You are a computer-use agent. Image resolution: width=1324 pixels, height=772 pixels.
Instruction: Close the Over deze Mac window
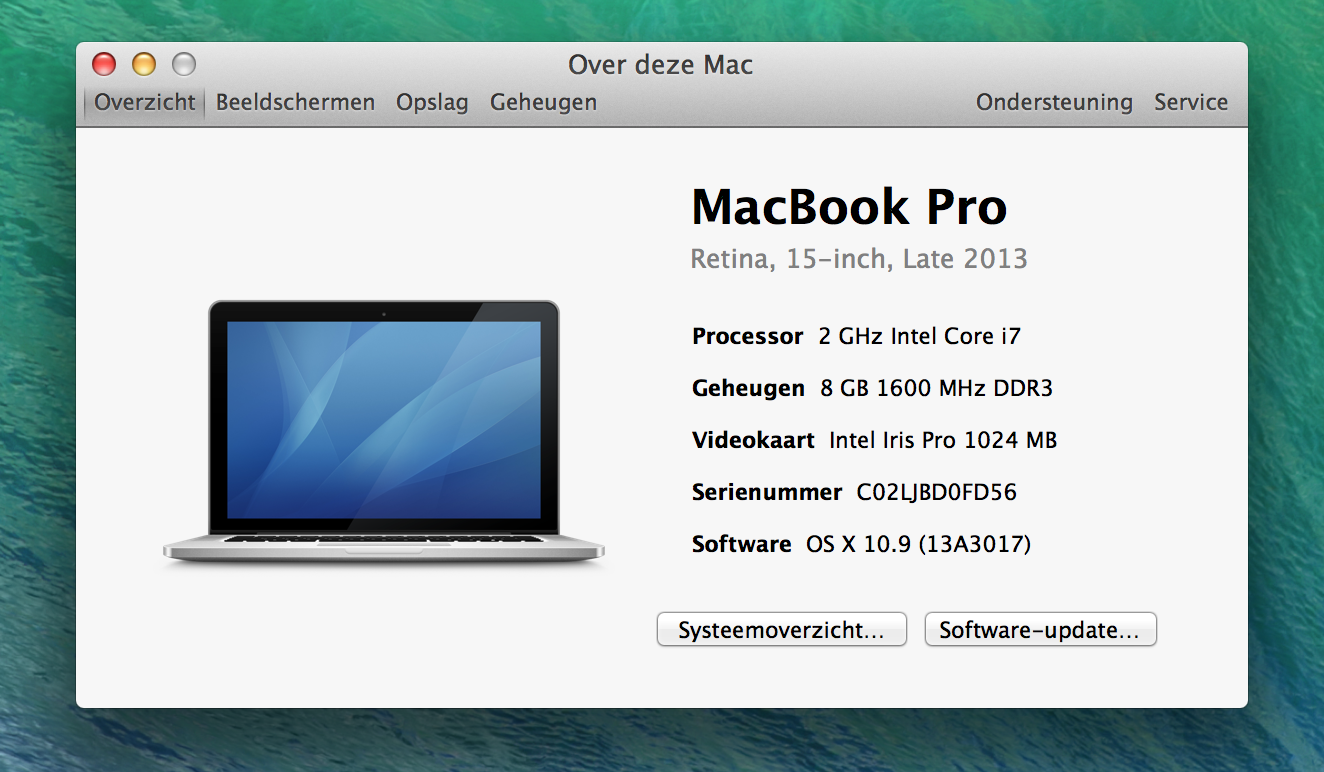click(x=104, y=65)
